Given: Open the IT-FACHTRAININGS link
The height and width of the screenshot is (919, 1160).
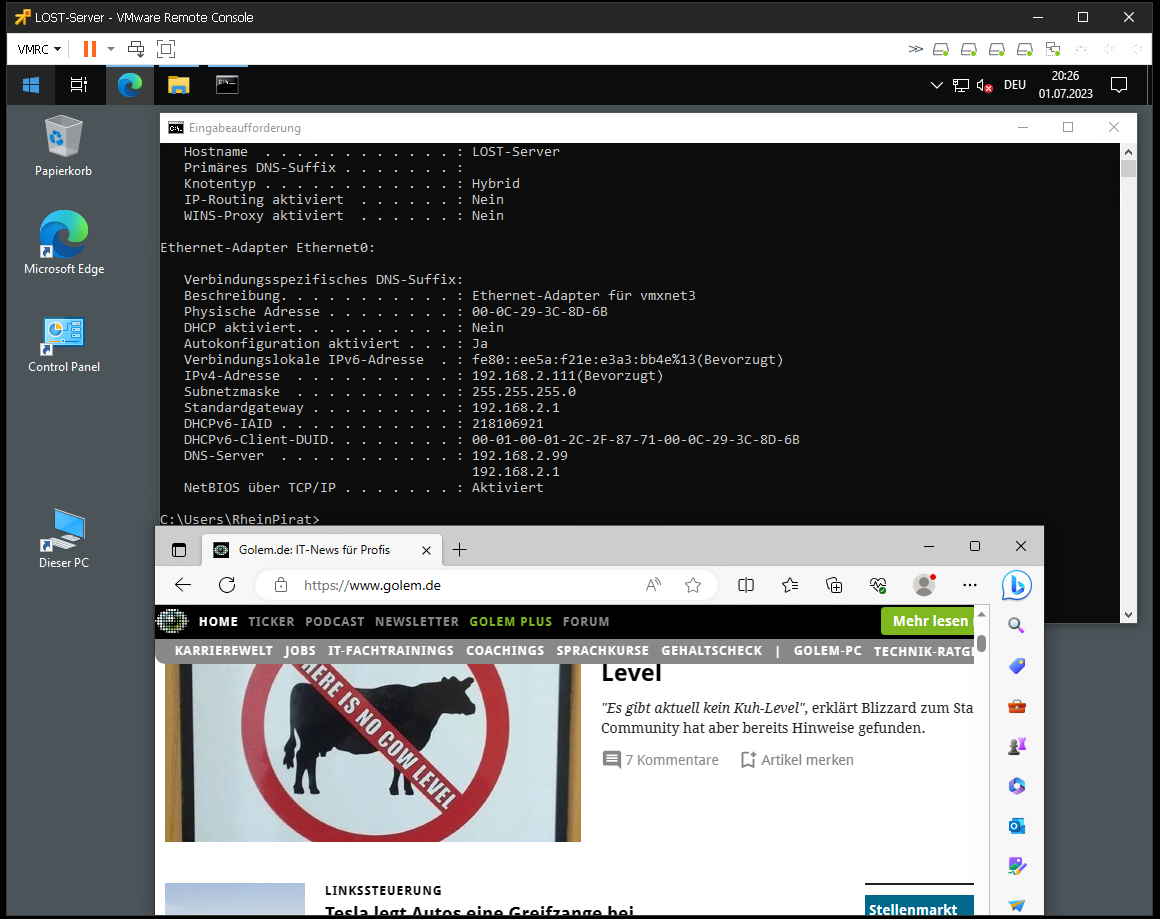Looking at the screenshot, I should pos(391,650).
